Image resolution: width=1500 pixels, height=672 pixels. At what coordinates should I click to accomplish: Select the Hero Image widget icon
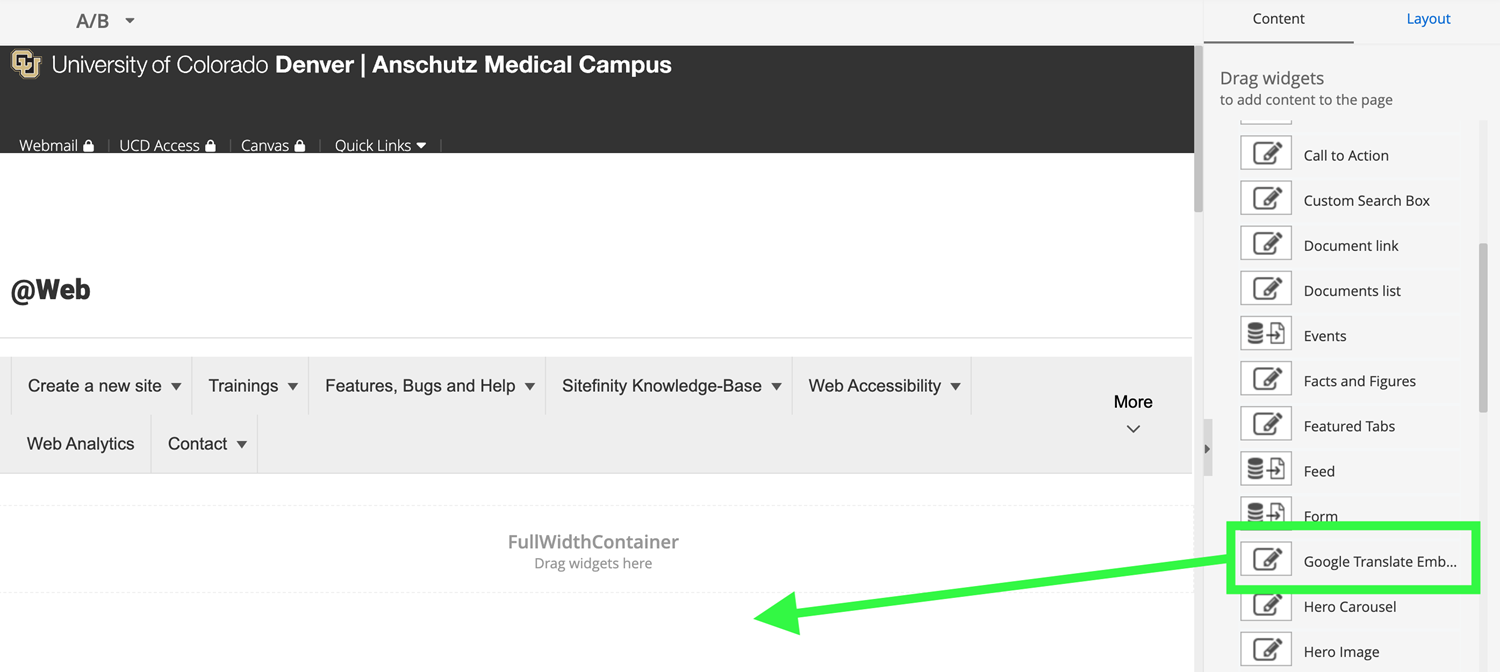point(1266,648)
